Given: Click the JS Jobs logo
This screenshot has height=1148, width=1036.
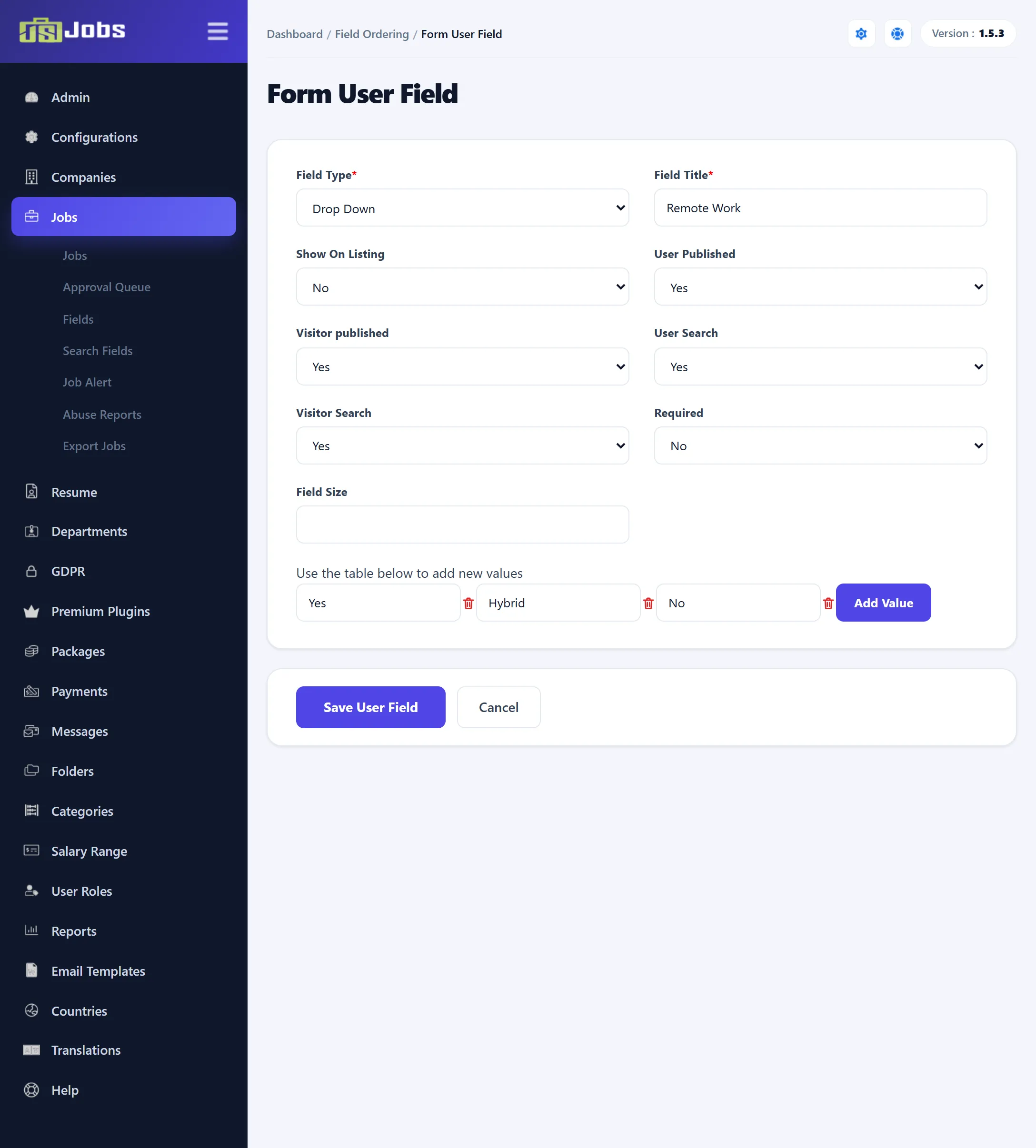Looking at the screenshot, I should pyautogui.click(x=72, y=31).
